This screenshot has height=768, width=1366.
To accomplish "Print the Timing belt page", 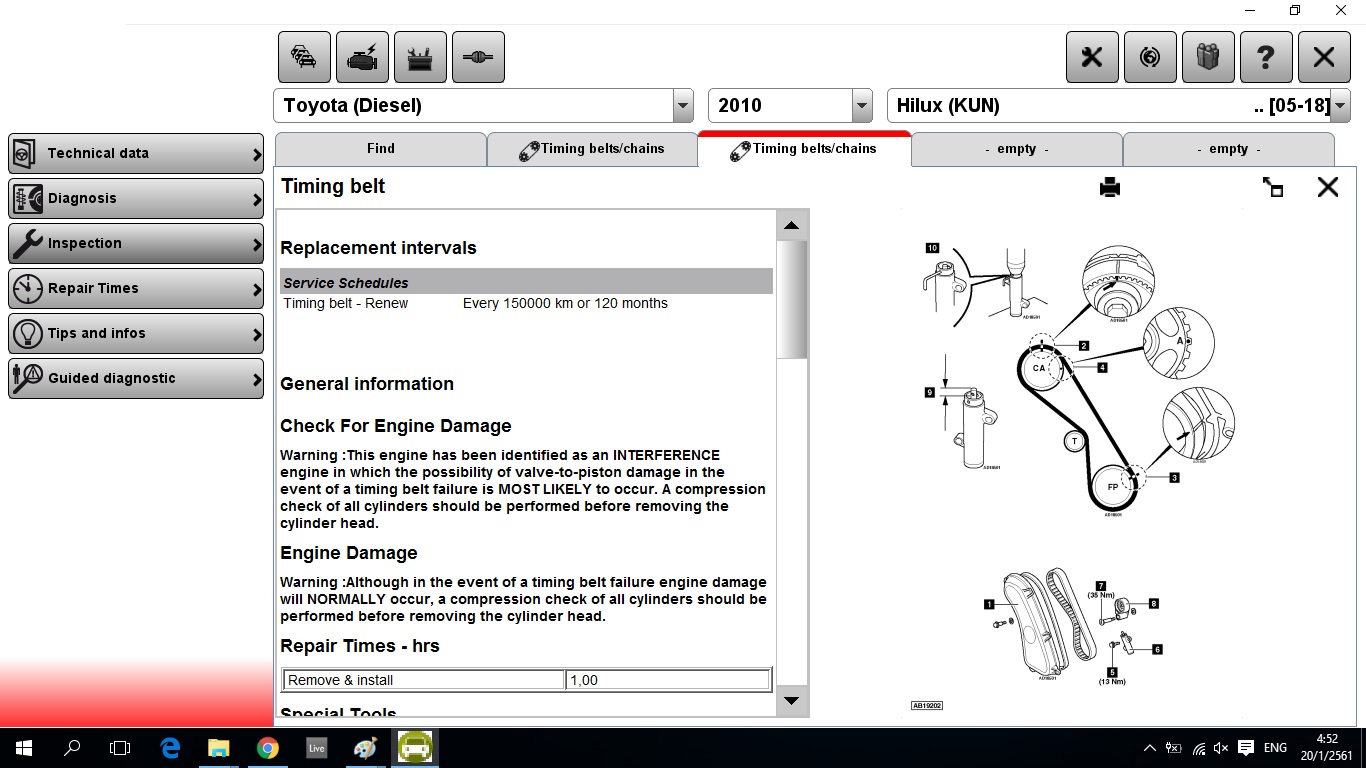I will 1110,187.
